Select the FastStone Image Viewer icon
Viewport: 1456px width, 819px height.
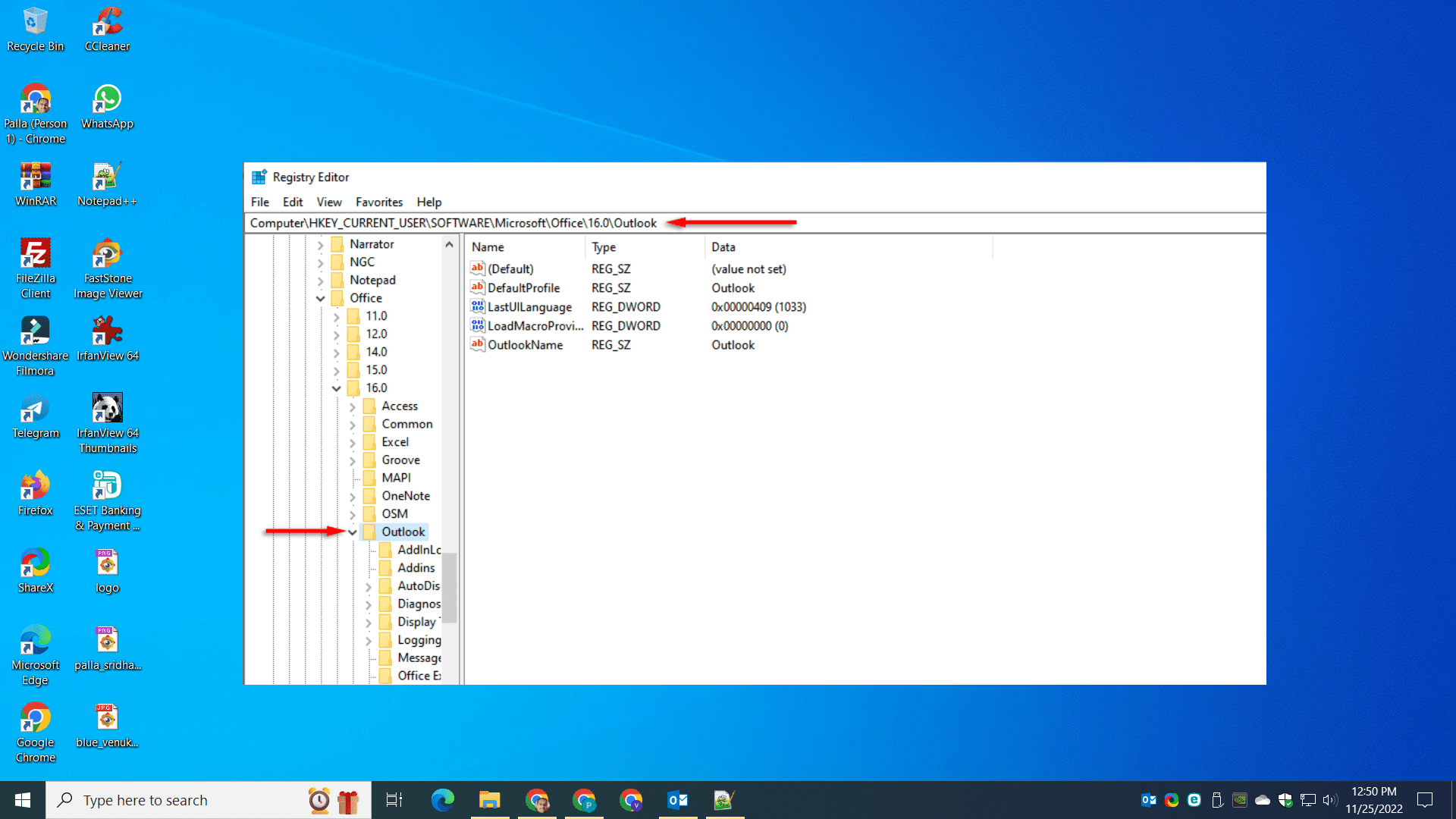pos(108,269)
